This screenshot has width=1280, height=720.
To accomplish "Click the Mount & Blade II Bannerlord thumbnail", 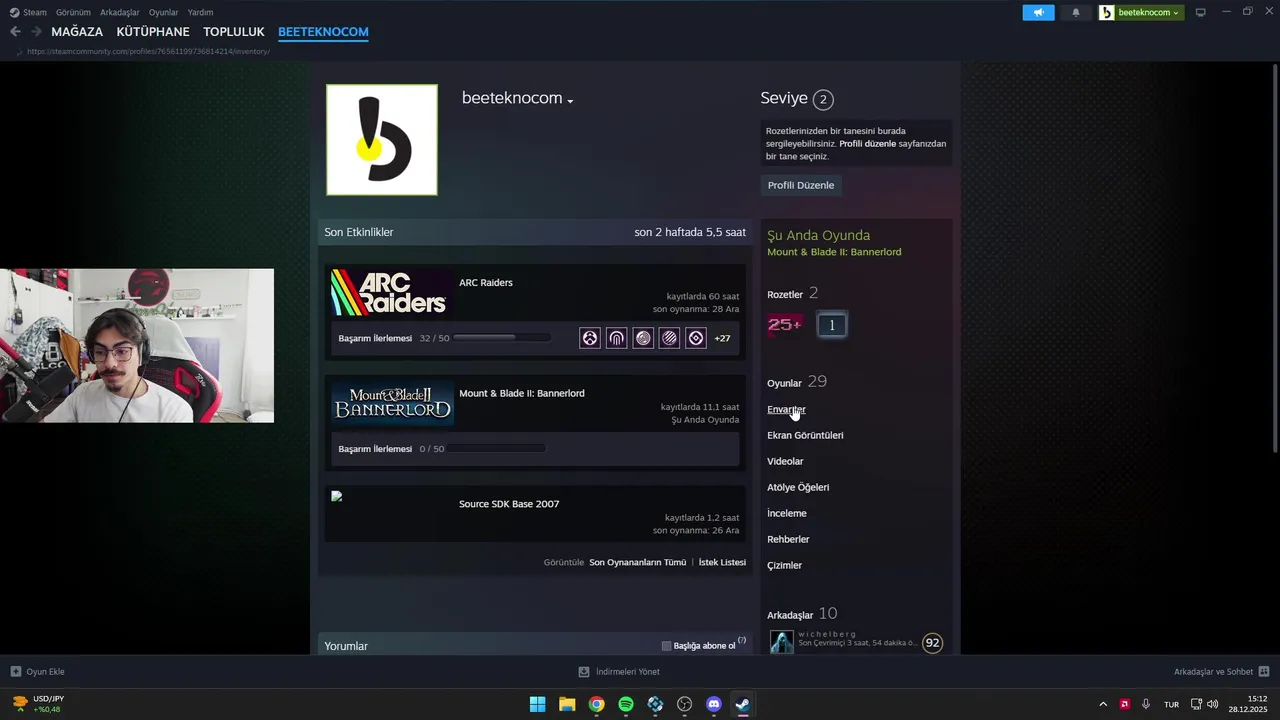I will (391, 403).
